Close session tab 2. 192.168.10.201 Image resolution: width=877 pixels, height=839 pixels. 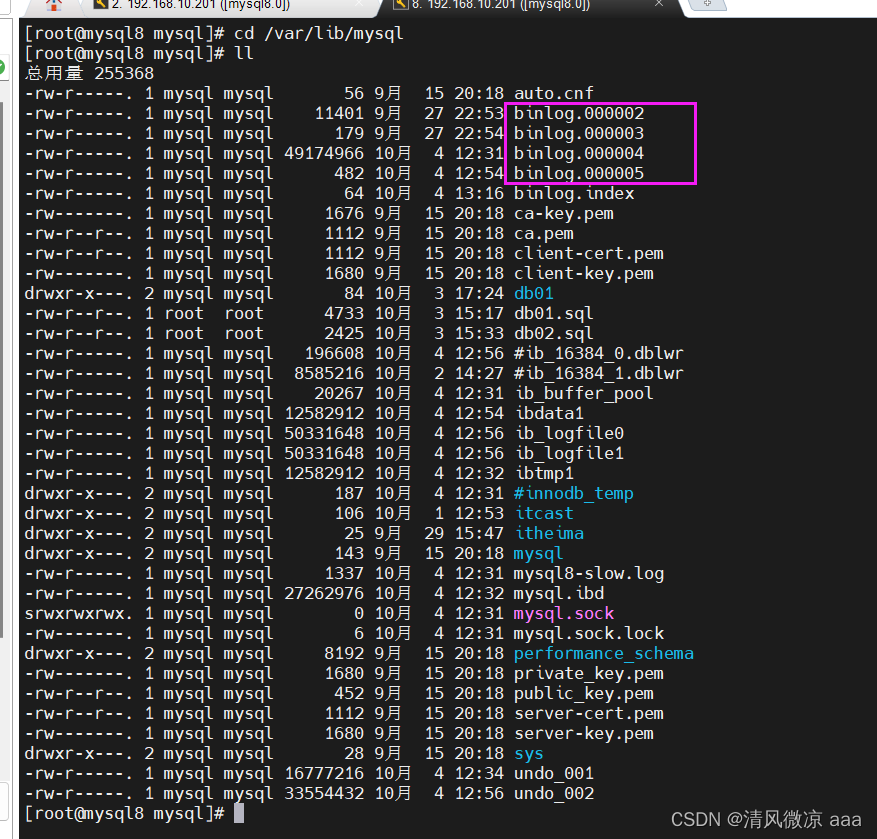(359, 3)
